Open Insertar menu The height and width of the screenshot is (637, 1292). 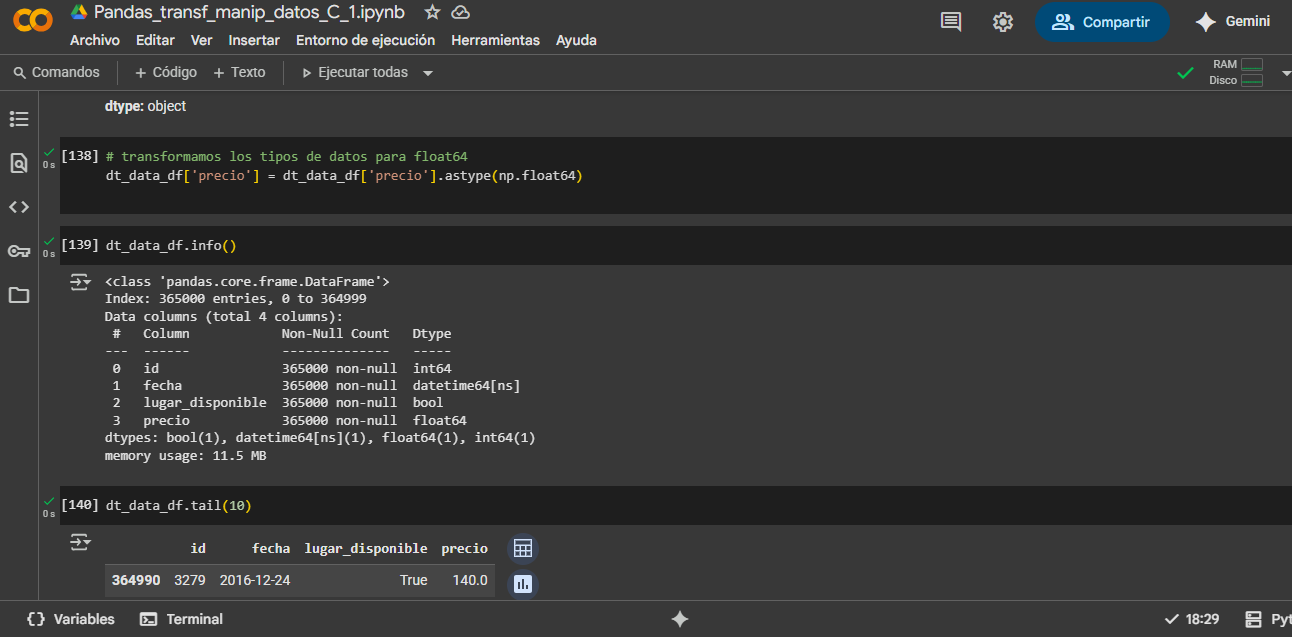pyautogui.click(x=254, y=40)
